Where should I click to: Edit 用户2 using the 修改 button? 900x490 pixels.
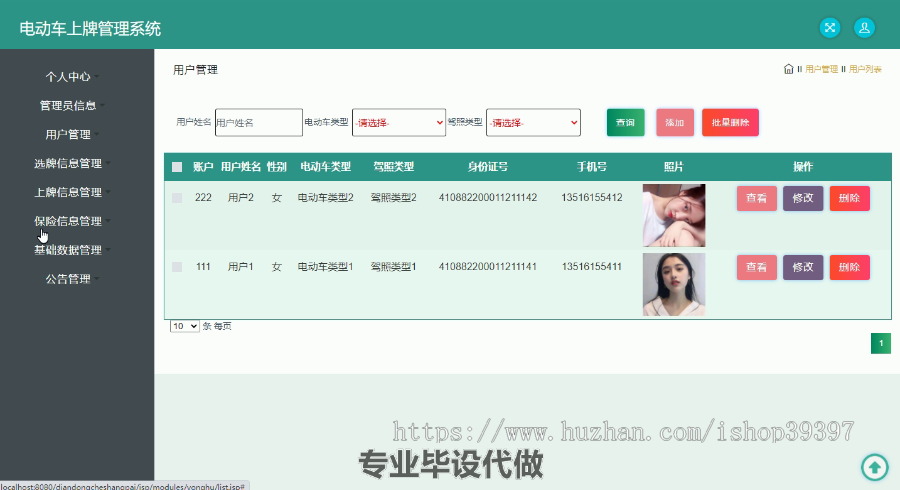pyautogui.click(x=803, y=198)
